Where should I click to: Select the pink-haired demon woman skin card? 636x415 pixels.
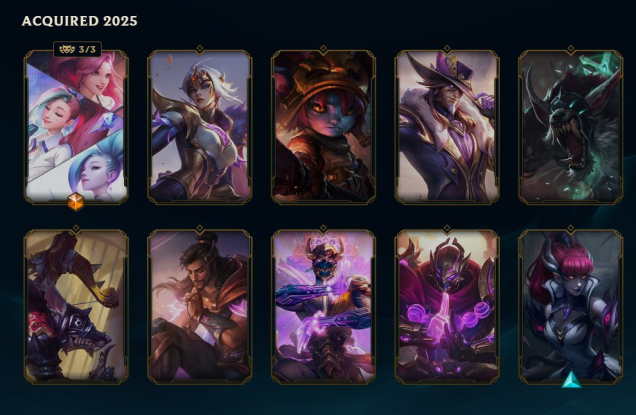[x=571, y=307]
